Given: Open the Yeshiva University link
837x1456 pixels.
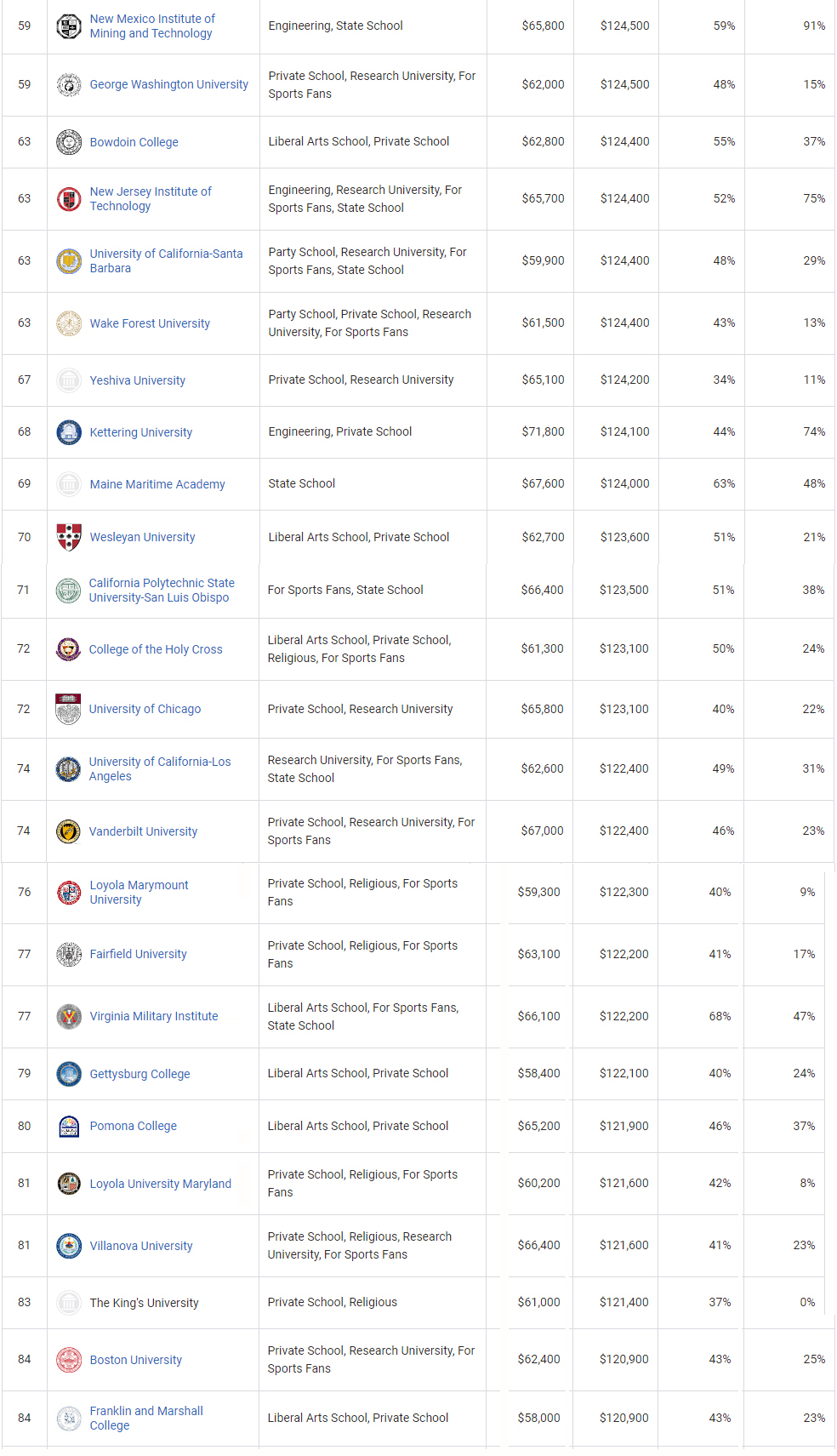Looking at the screenshot, I should click(x=137, y=380).
